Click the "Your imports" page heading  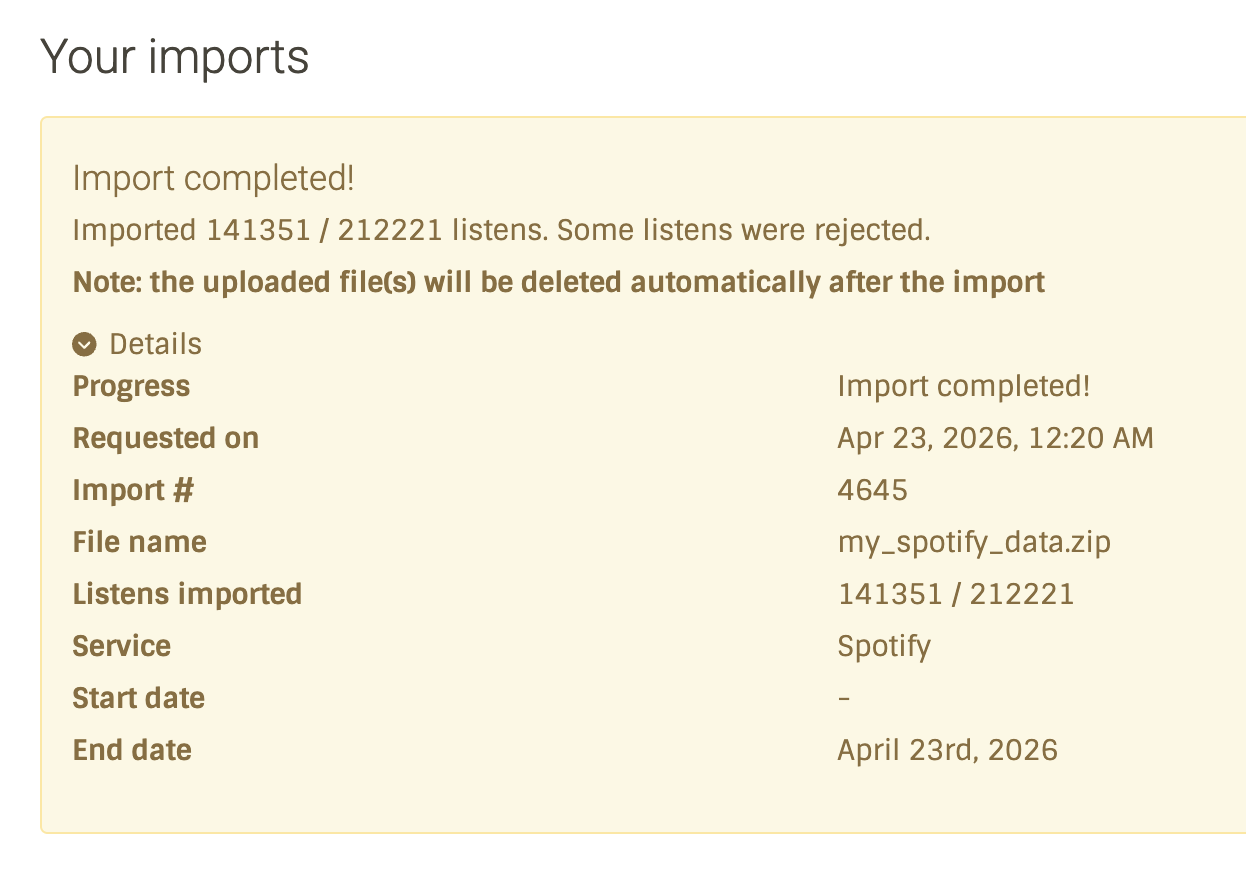175,57
